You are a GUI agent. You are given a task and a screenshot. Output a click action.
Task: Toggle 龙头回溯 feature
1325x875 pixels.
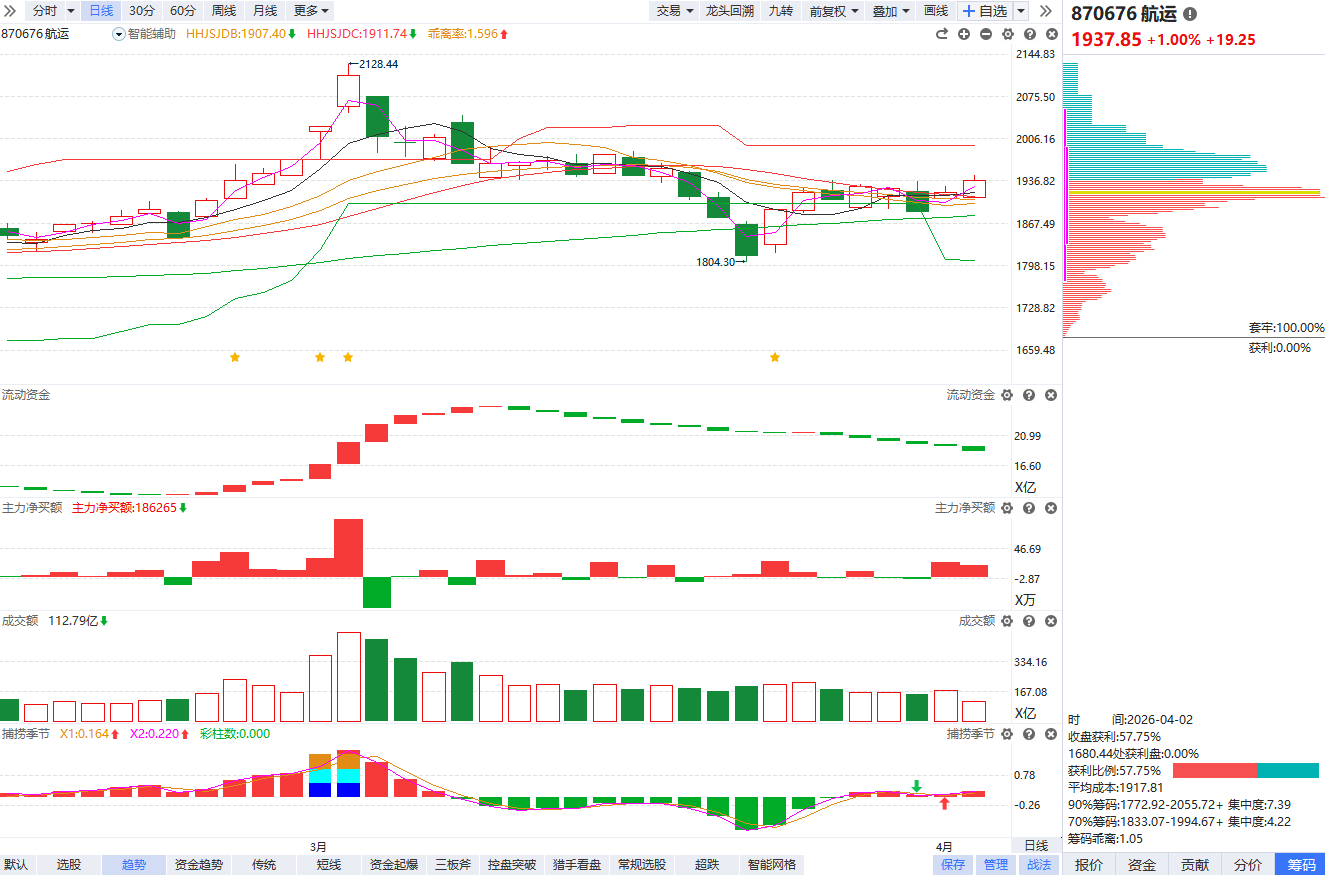[x=729, y=11]
